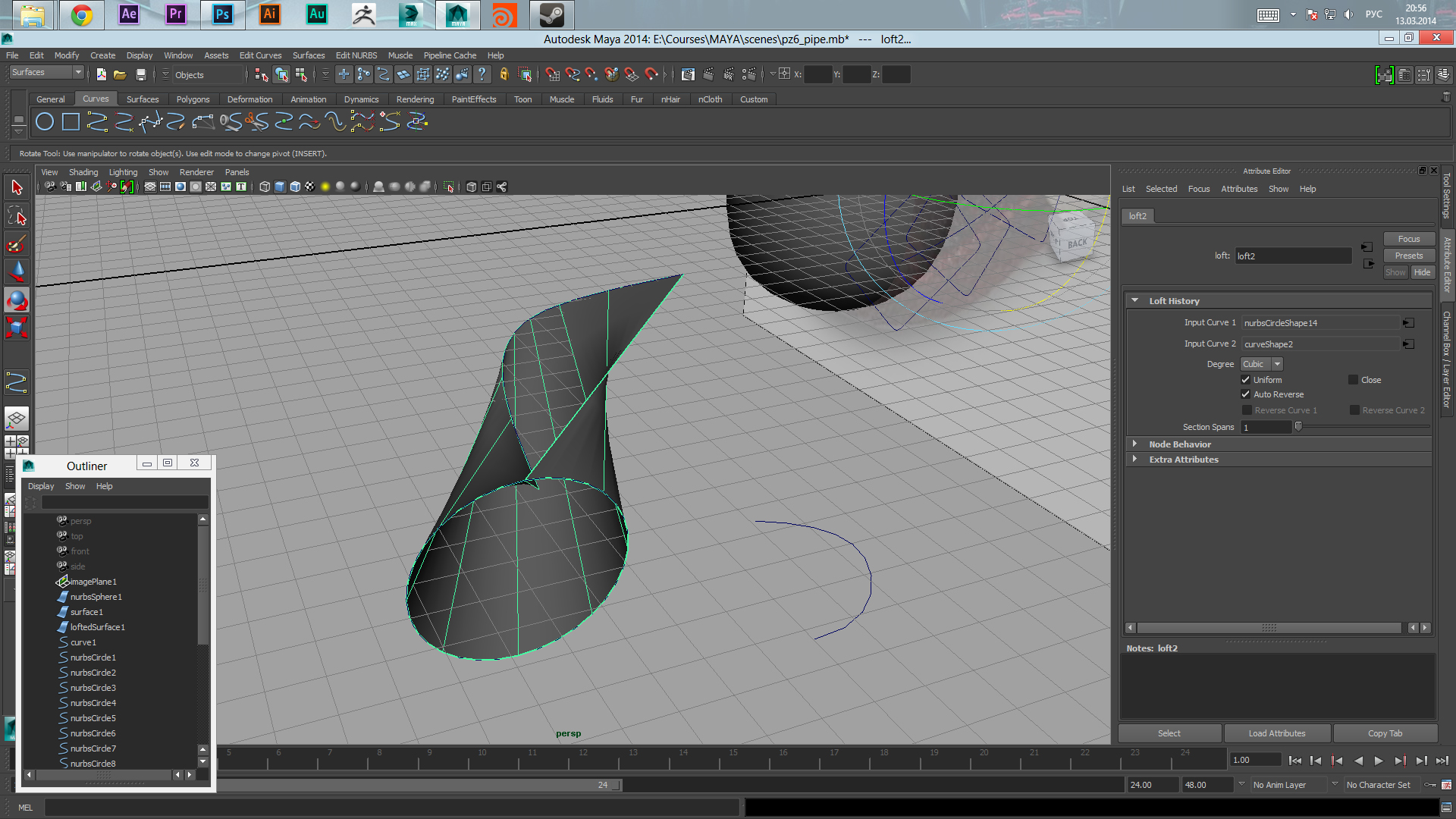The image size is (1456, 819).
Task: Activate the Lasso select tool
Action: pos(17,216)
